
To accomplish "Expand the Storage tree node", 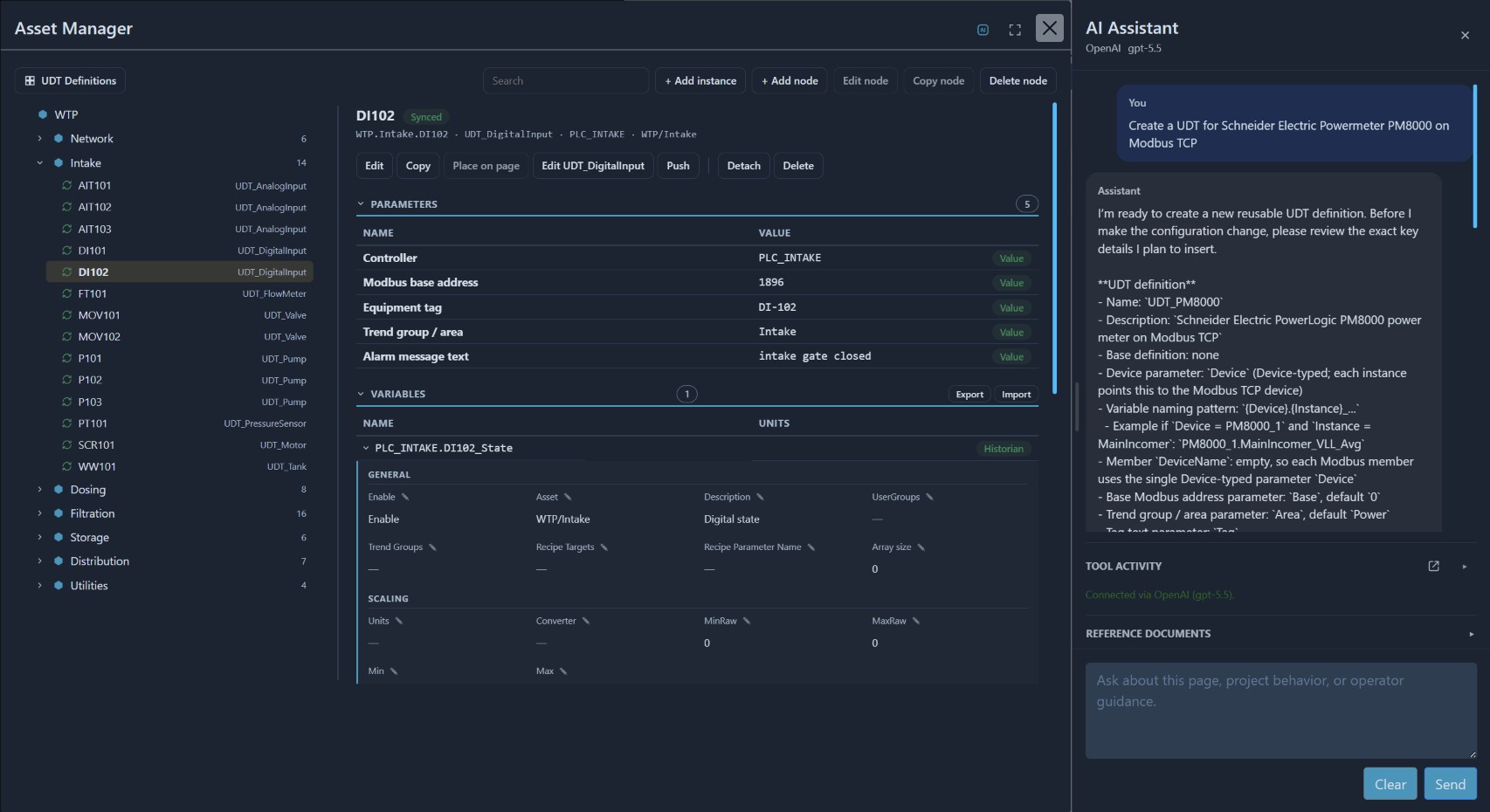I will [40, 538].
